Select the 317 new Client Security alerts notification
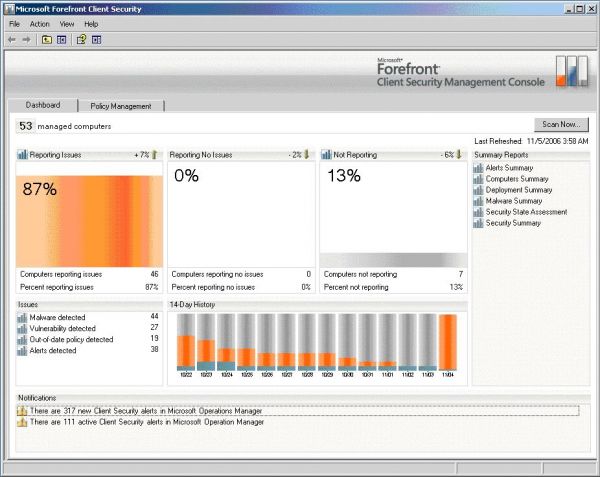Viewport: 600px width, 477px height. (298, 411)
